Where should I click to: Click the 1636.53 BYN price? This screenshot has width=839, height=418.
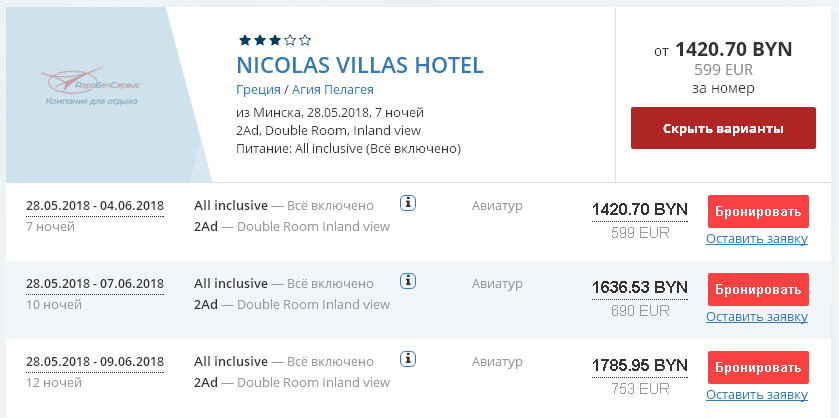[x=639, y=287]
